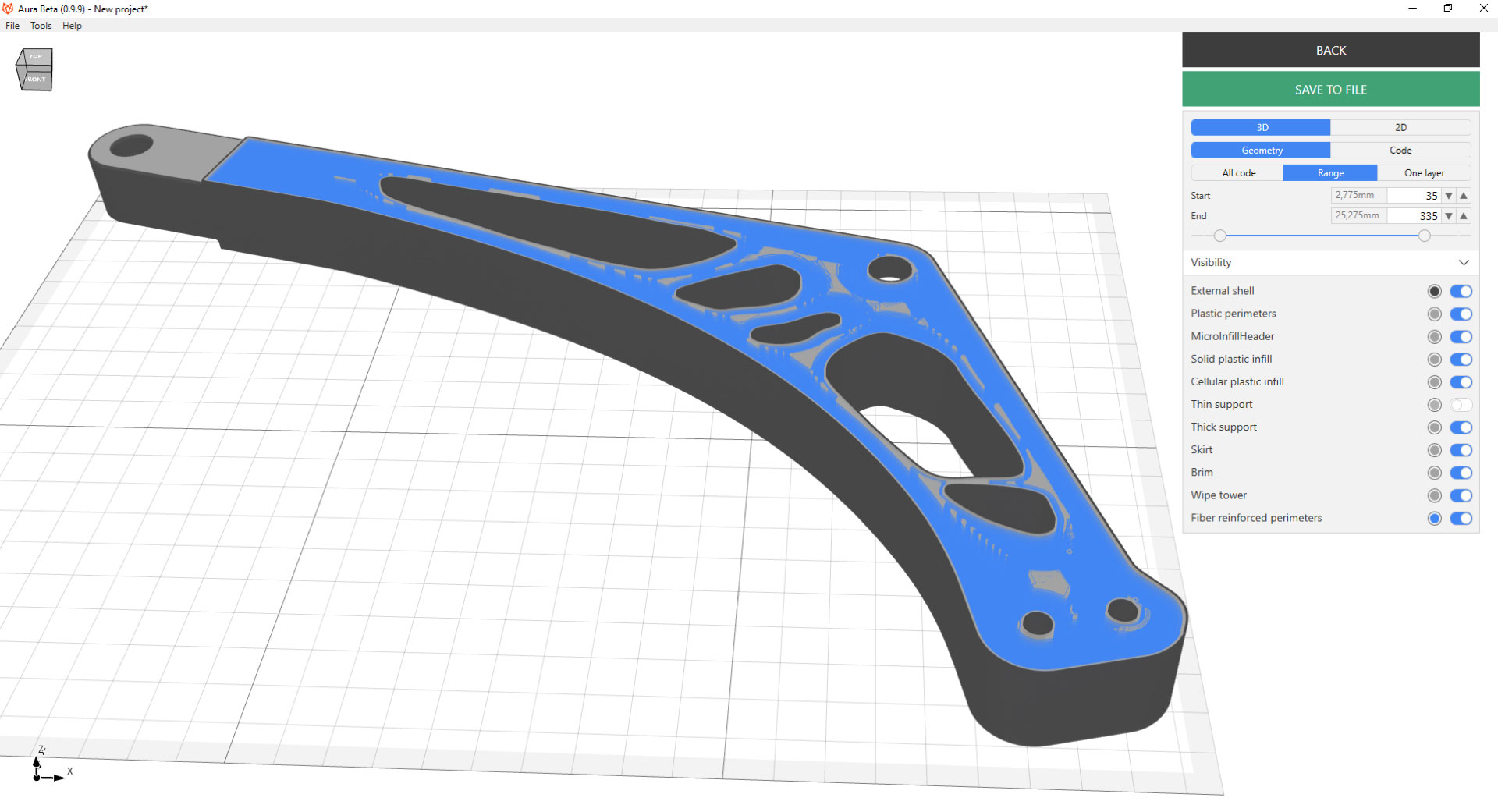The image size is (1498, 812).
Task: Disable the Wipe tower toggle
Action: point(1461,495)
